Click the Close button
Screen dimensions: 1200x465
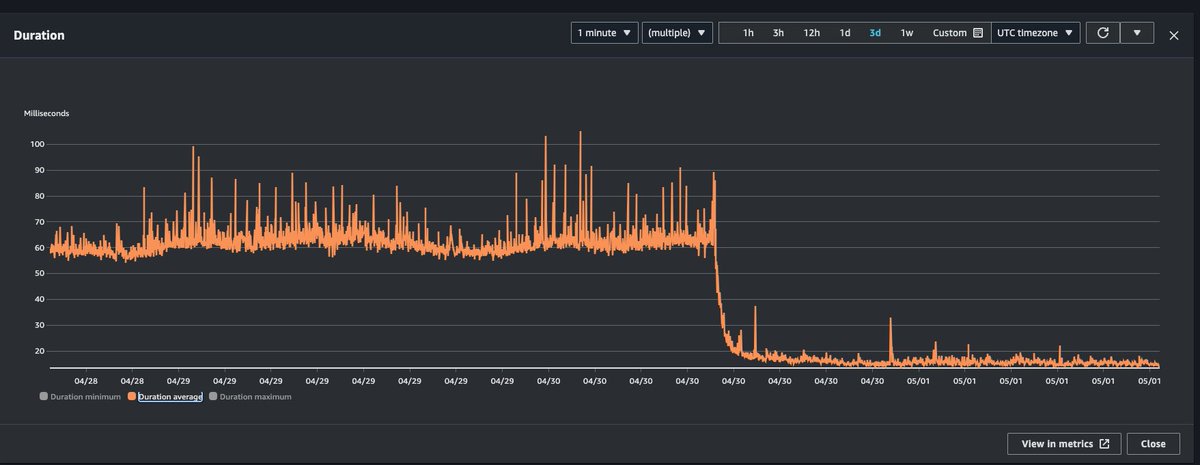coord(1153,444)
